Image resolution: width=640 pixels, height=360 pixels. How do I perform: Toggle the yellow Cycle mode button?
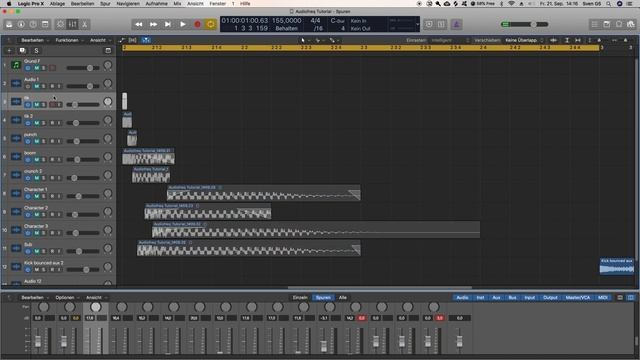(x=211, y=24)
